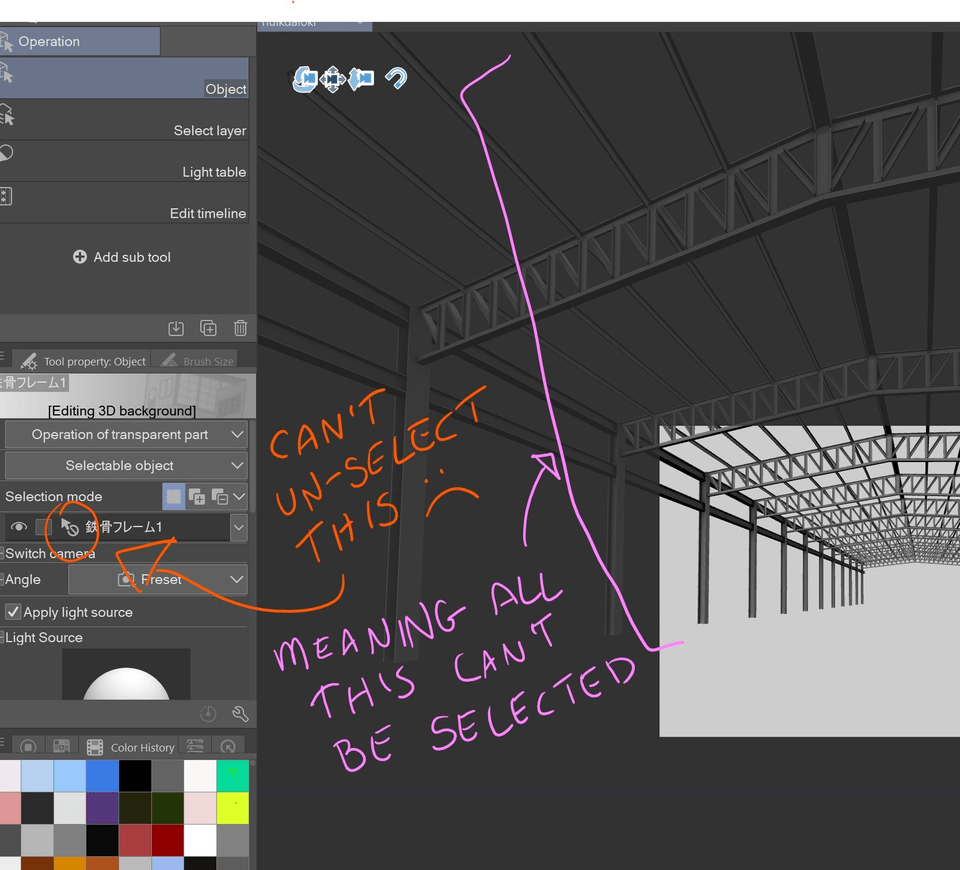This screenshot has width=960, height=870.
Task: Open the Tool property: Object tab
Action: (83, 361)
